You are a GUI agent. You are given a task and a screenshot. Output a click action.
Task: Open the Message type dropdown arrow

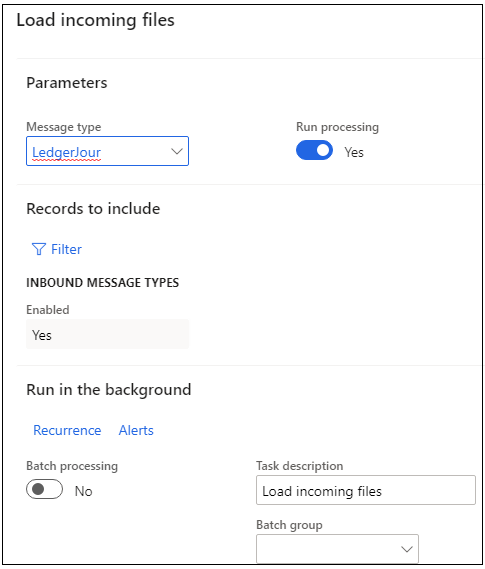pos(177,151)
